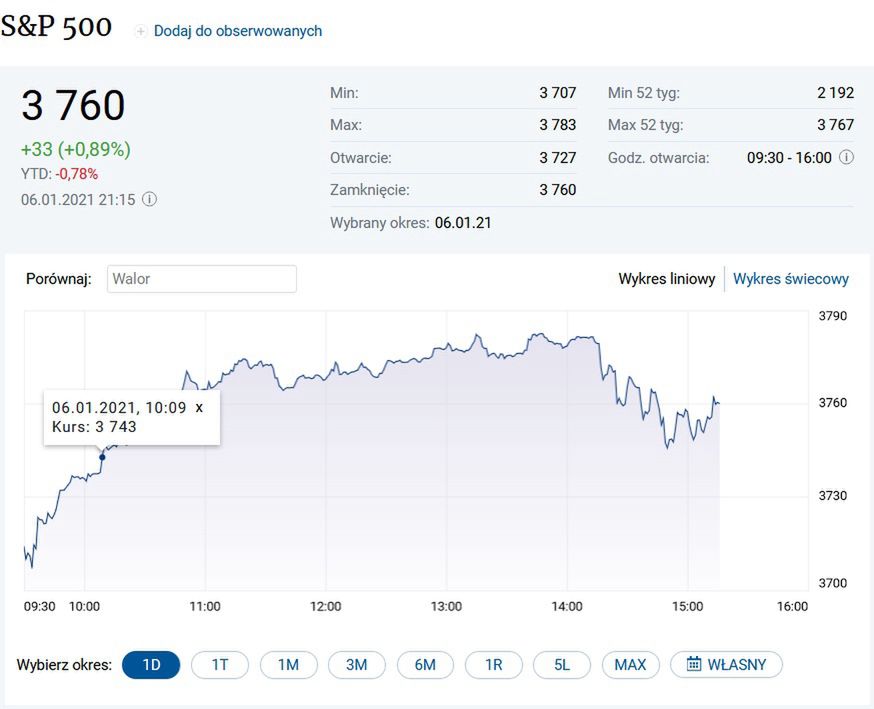Switch to Wykres świecowy view
The height and width of the screenshot is (709, 874).
(790, 279)
